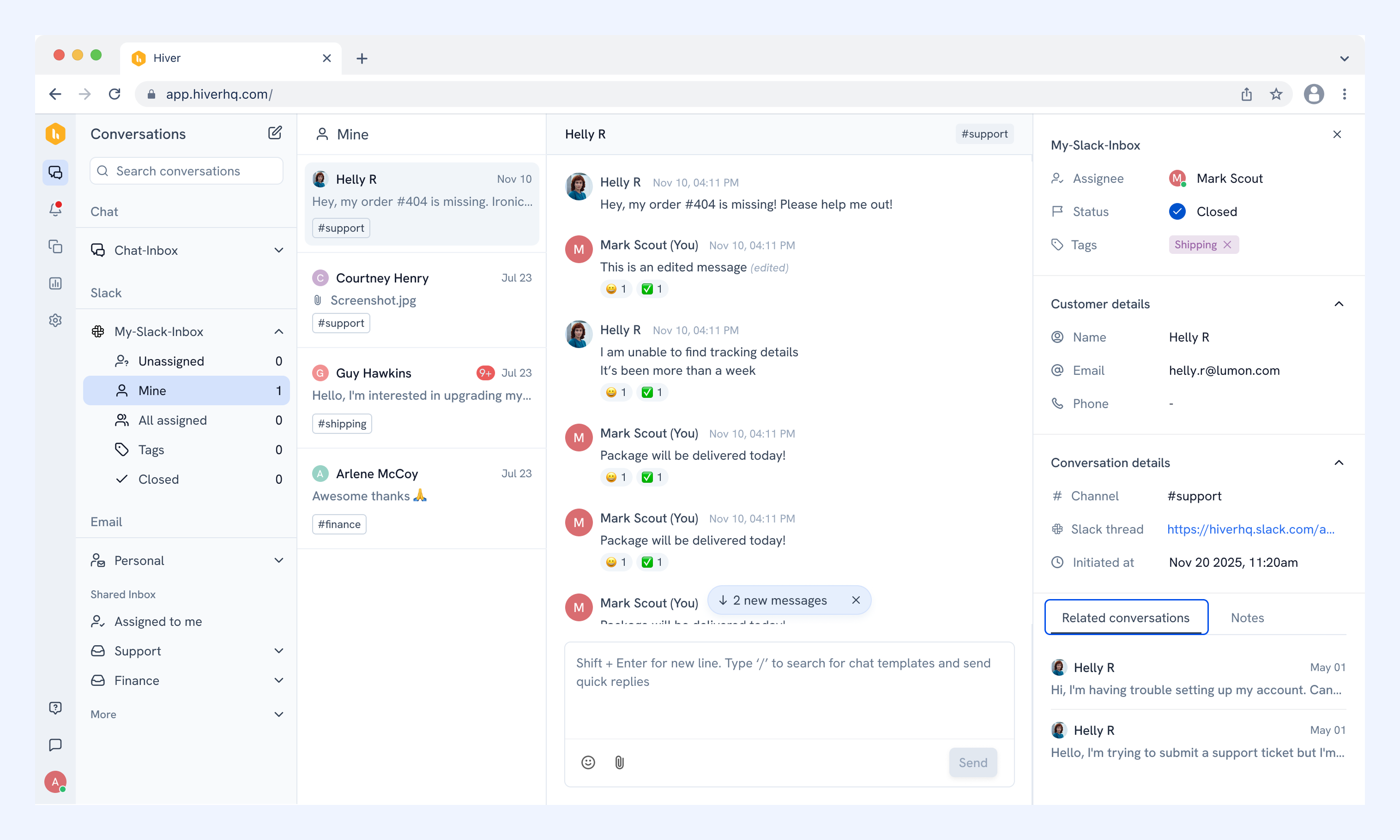Open the Slack thread link

click(x=1250, y=529)
